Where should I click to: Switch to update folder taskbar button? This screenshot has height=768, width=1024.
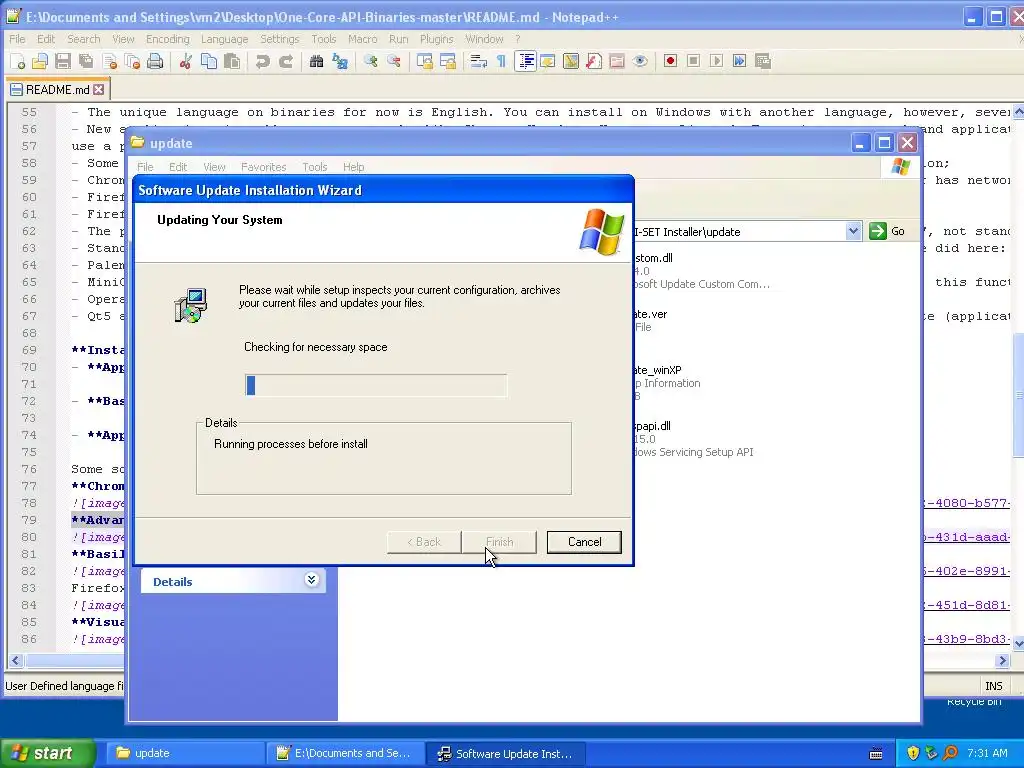[184, 754]
